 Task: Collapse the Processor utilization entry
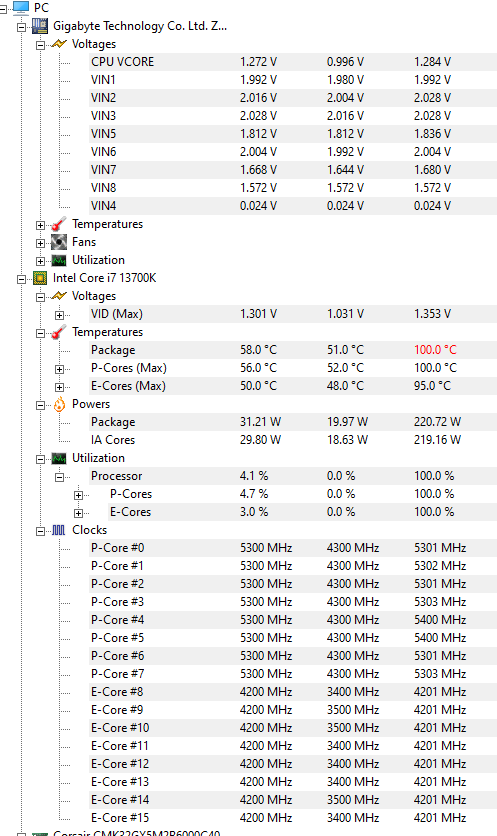point(60,477)
